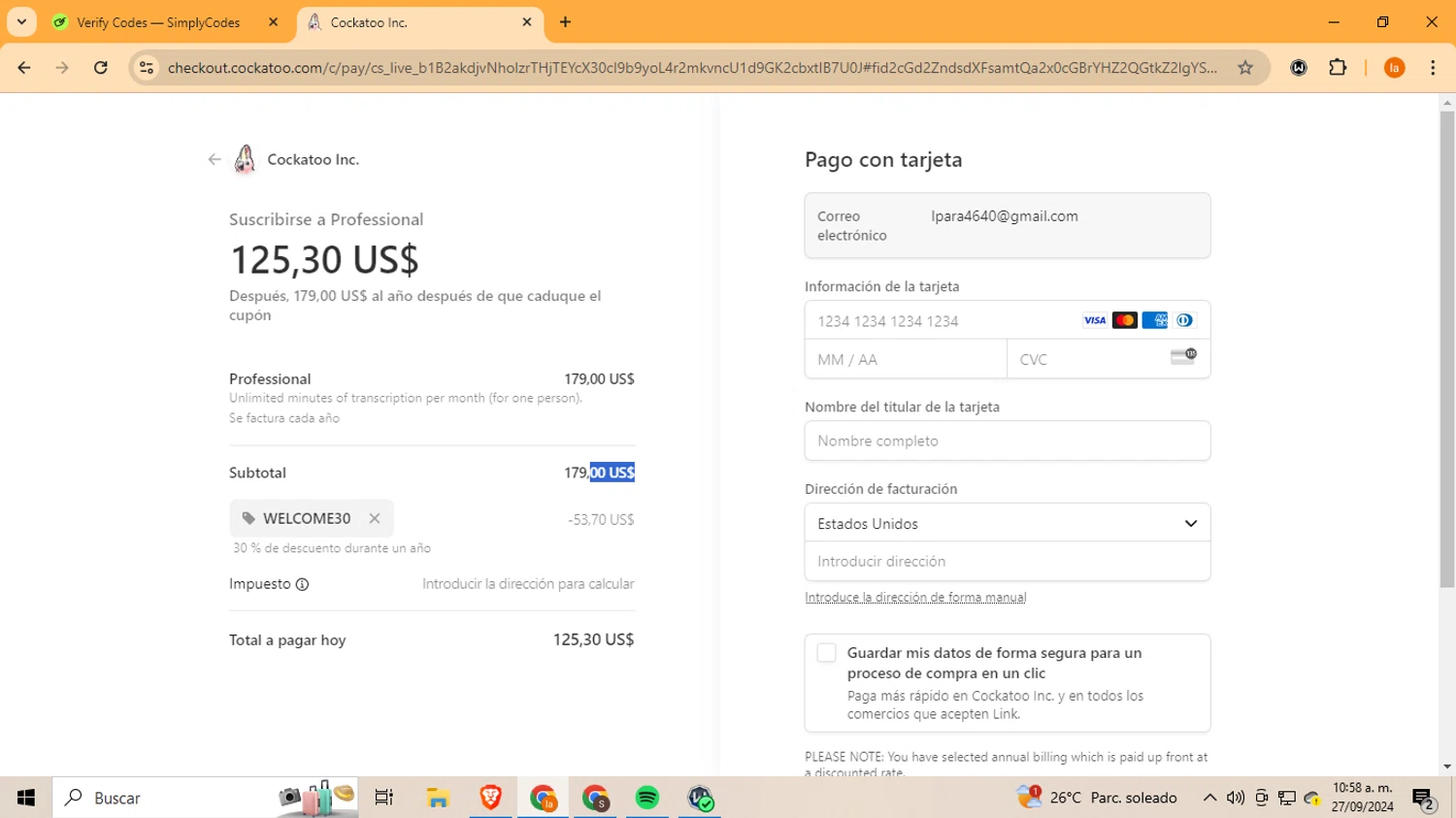
Task: Show hidden system tray icons
Action: click(x=1209, y=798)
